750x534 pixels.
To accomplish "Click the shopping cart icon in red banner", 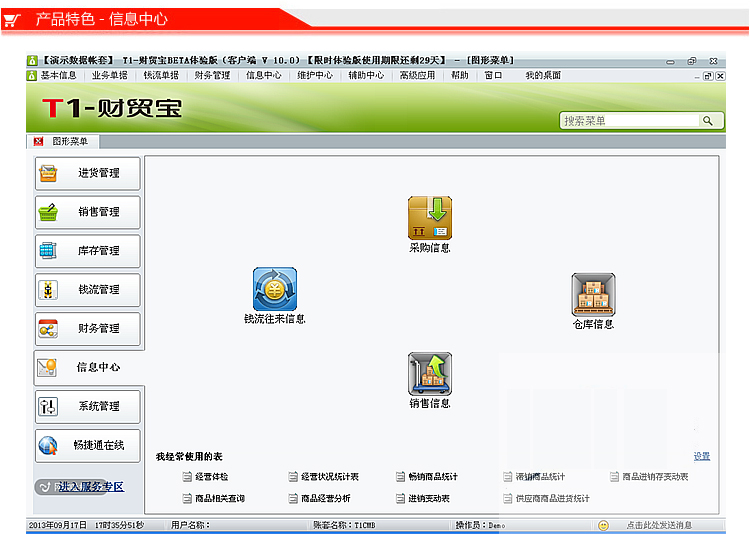I will click(x=12, y=19).
